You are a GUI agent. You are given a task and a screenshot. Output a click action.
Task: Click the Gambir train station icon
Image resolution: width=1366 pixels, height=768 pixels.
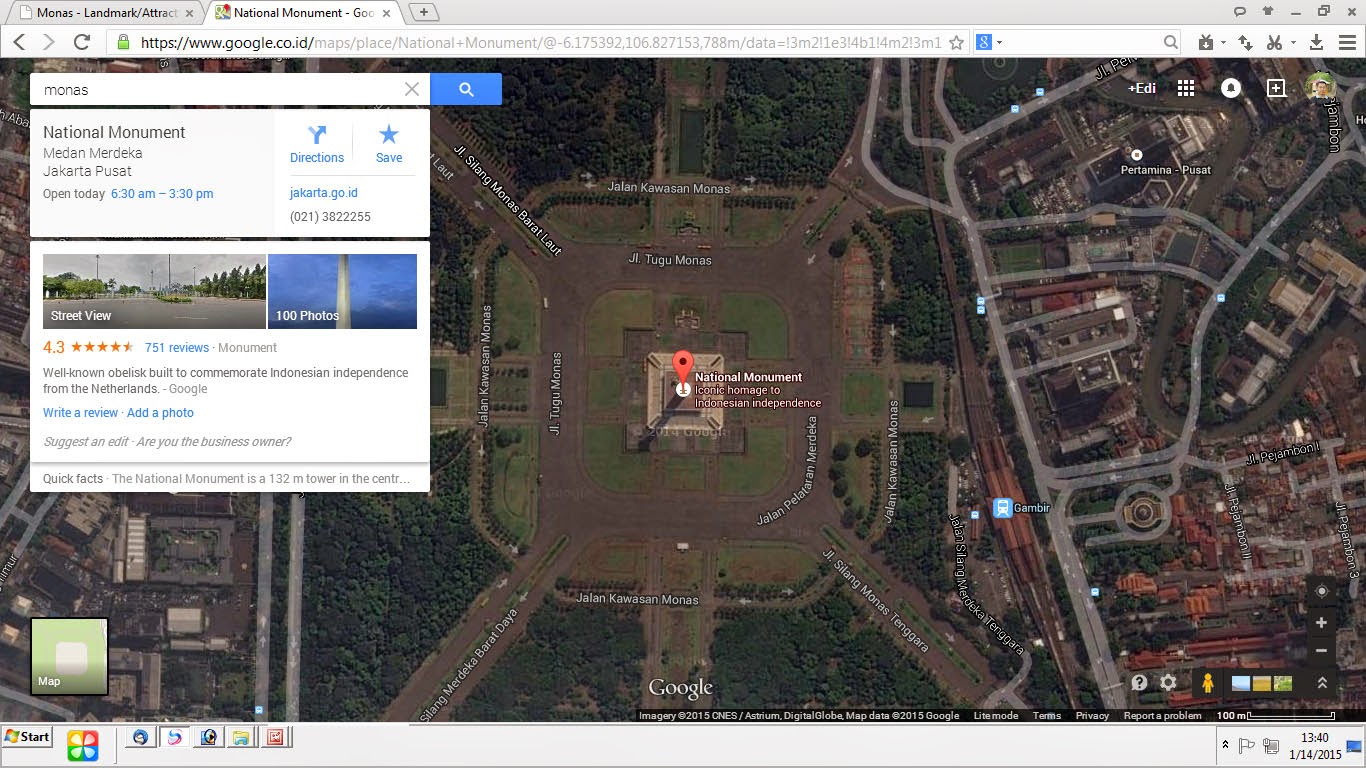(1002, 508)
